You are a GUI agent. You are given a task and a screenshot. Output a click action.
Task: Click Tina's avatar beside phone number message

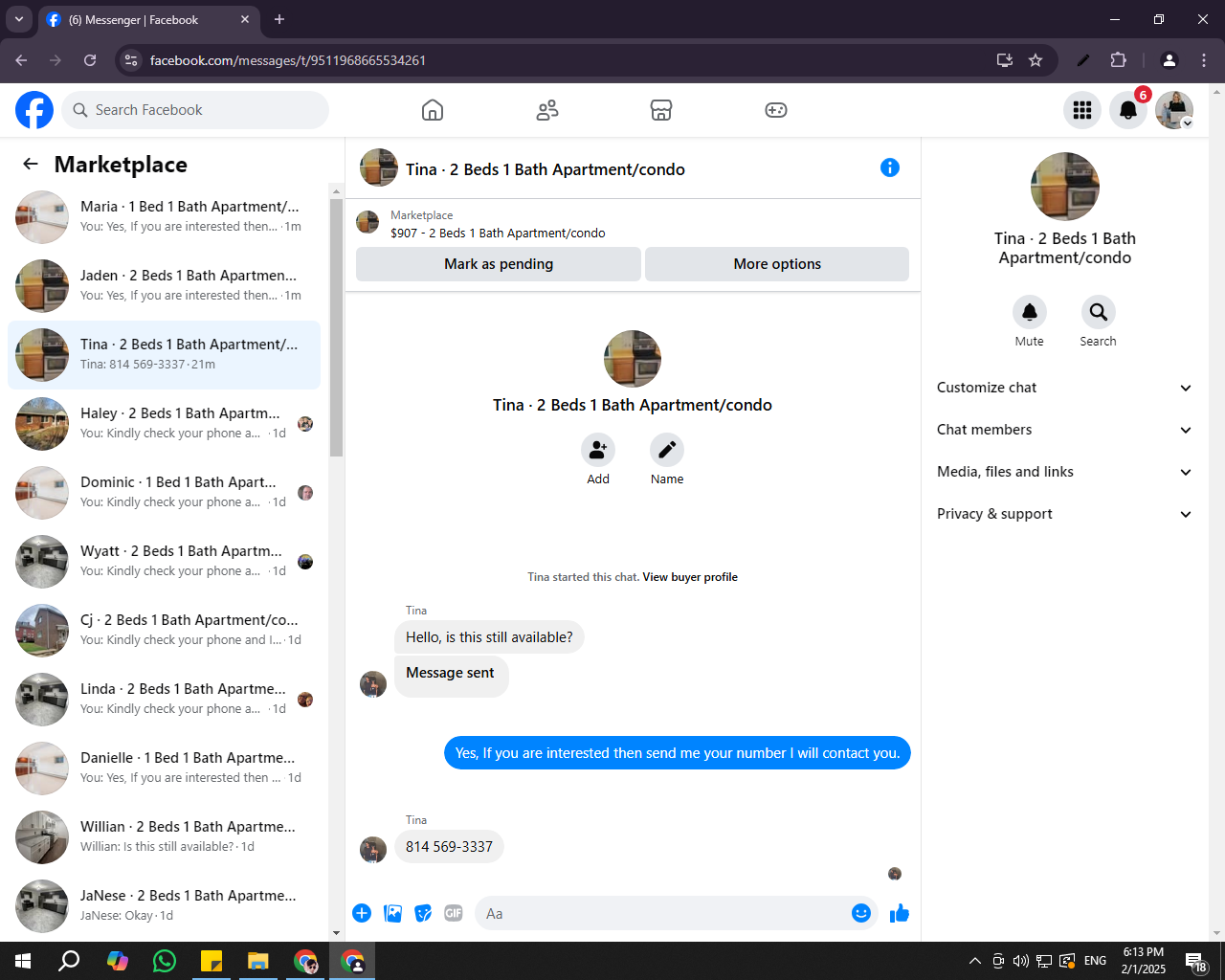pyautogui.click(x=373, y=849)
